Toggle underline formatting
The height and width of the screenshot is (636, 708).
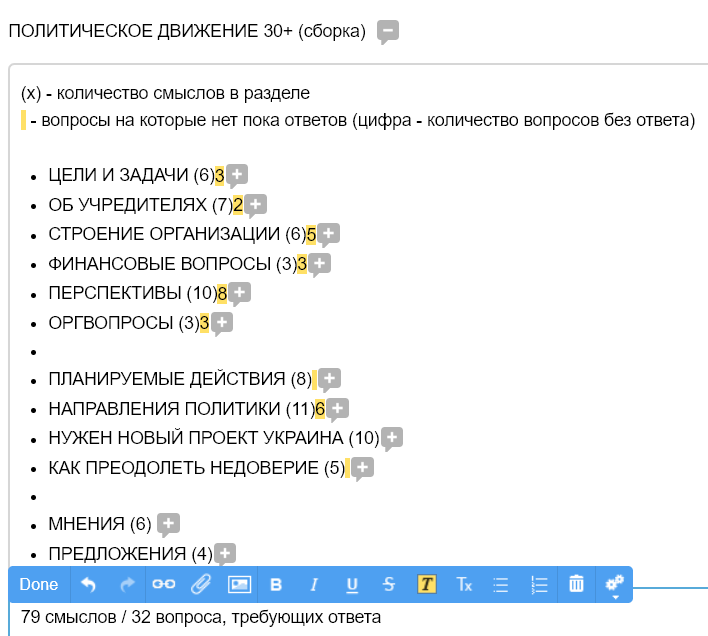[x=352, y=585]
